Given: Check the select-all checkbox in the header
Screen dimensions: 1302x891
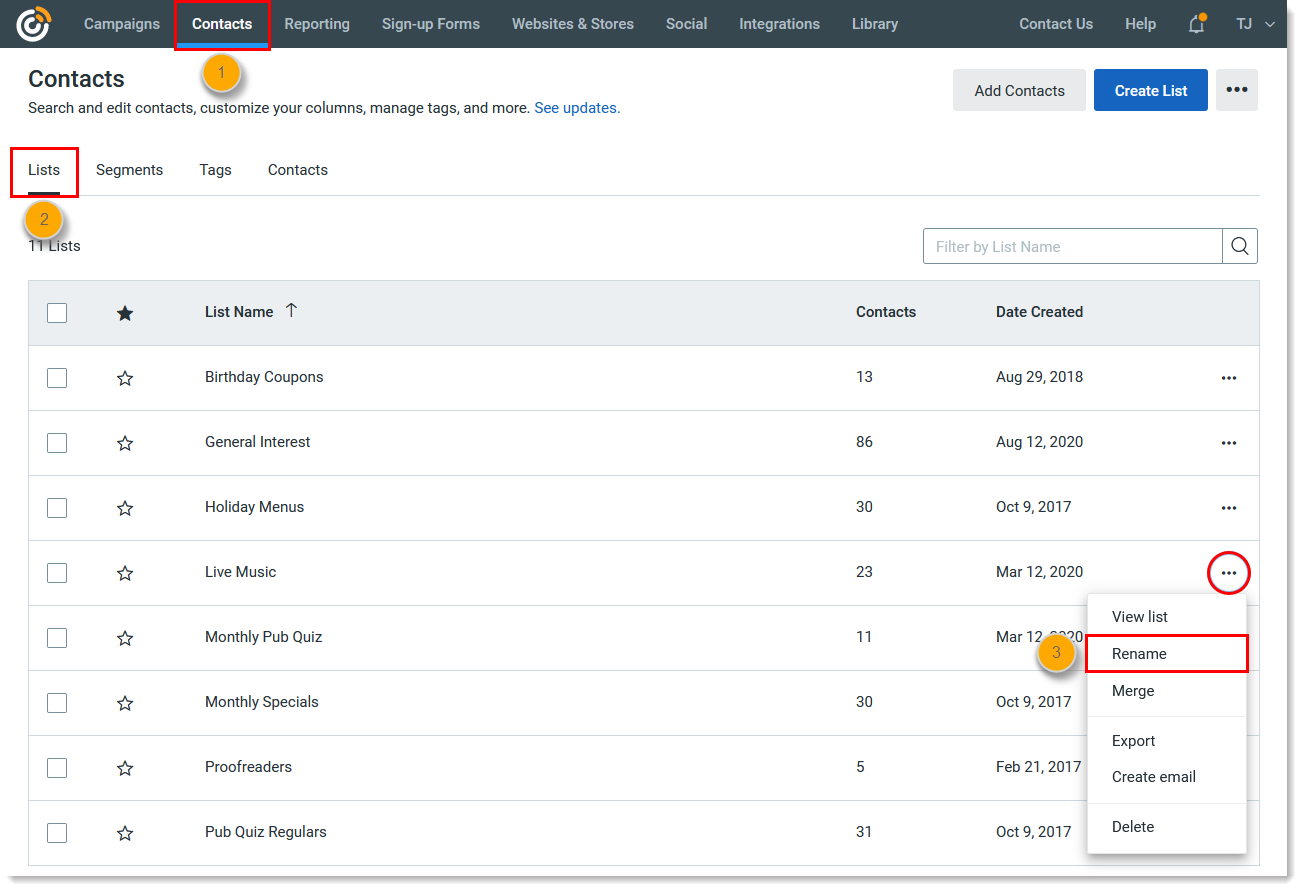Looking at the screenshot, I should tap(57, 312).
